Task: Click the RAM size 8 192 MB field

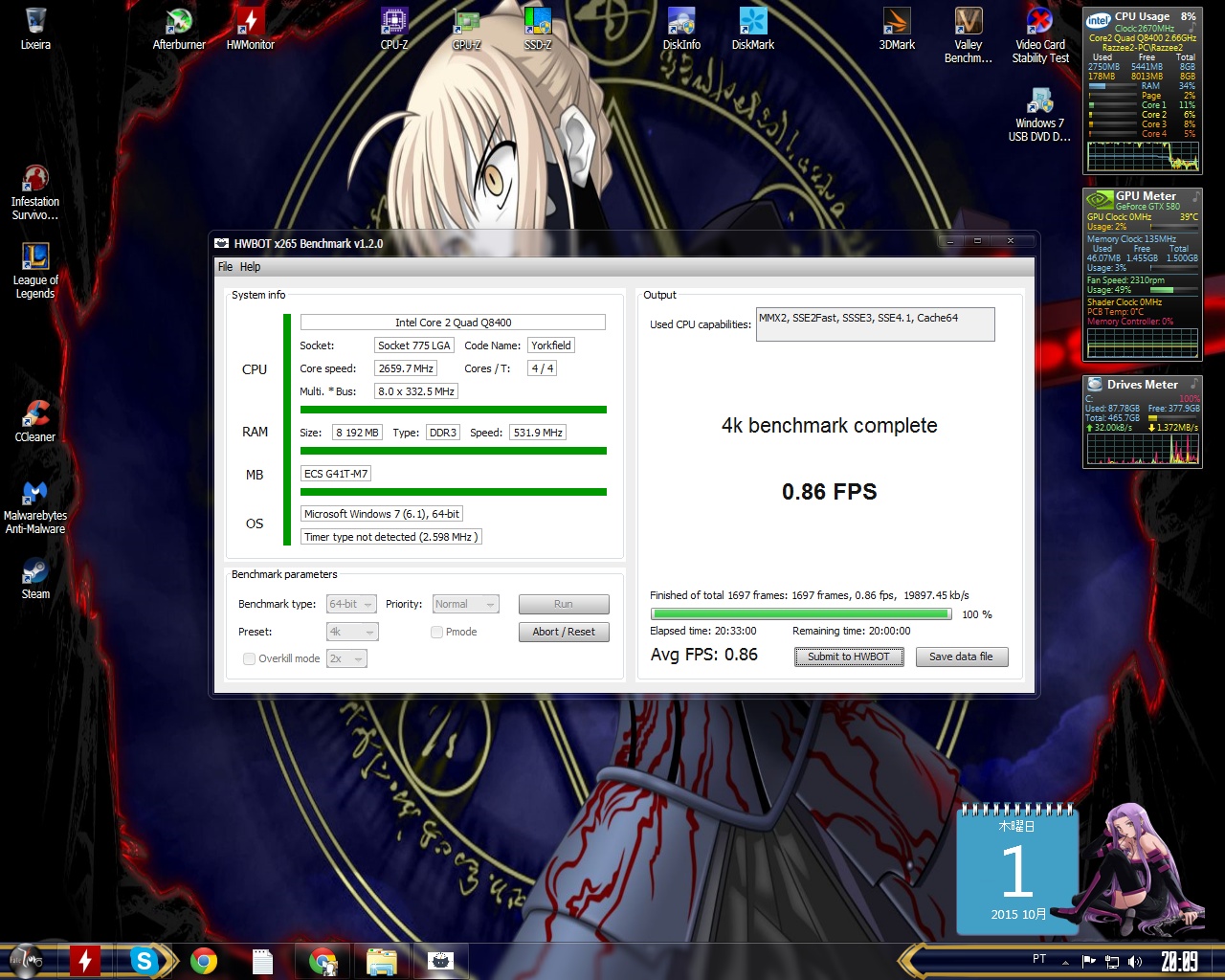Action: point(358,433)
